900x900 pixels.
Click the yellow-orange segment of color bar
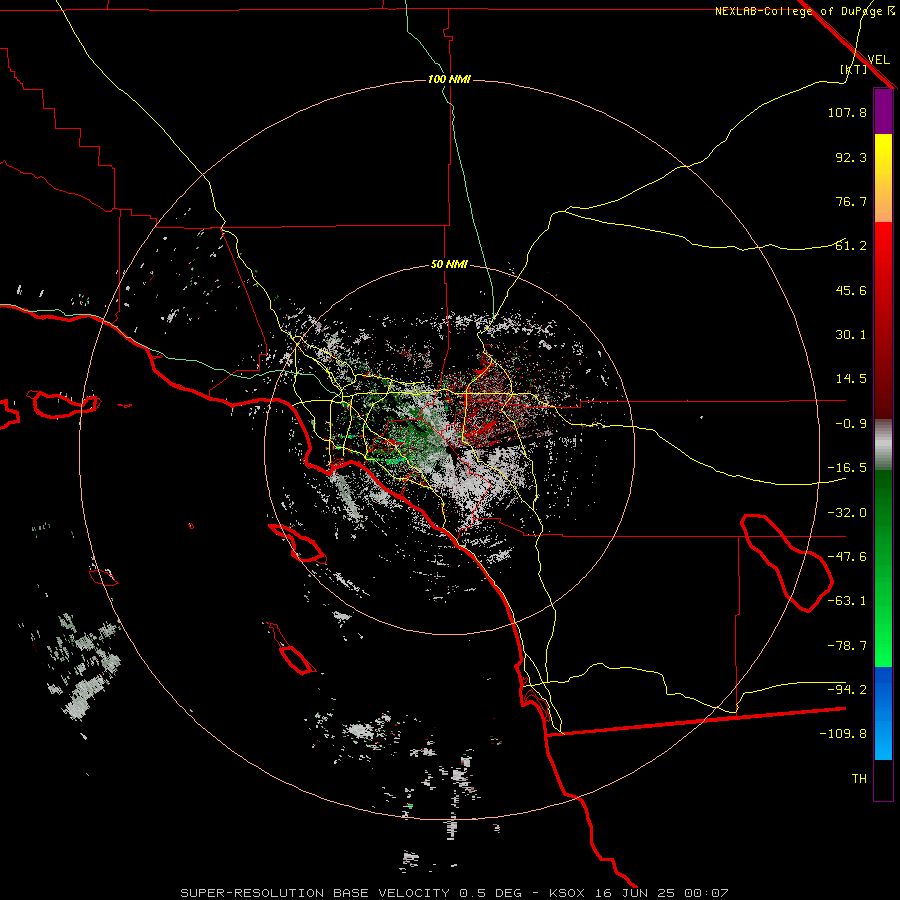click(883, 178)
